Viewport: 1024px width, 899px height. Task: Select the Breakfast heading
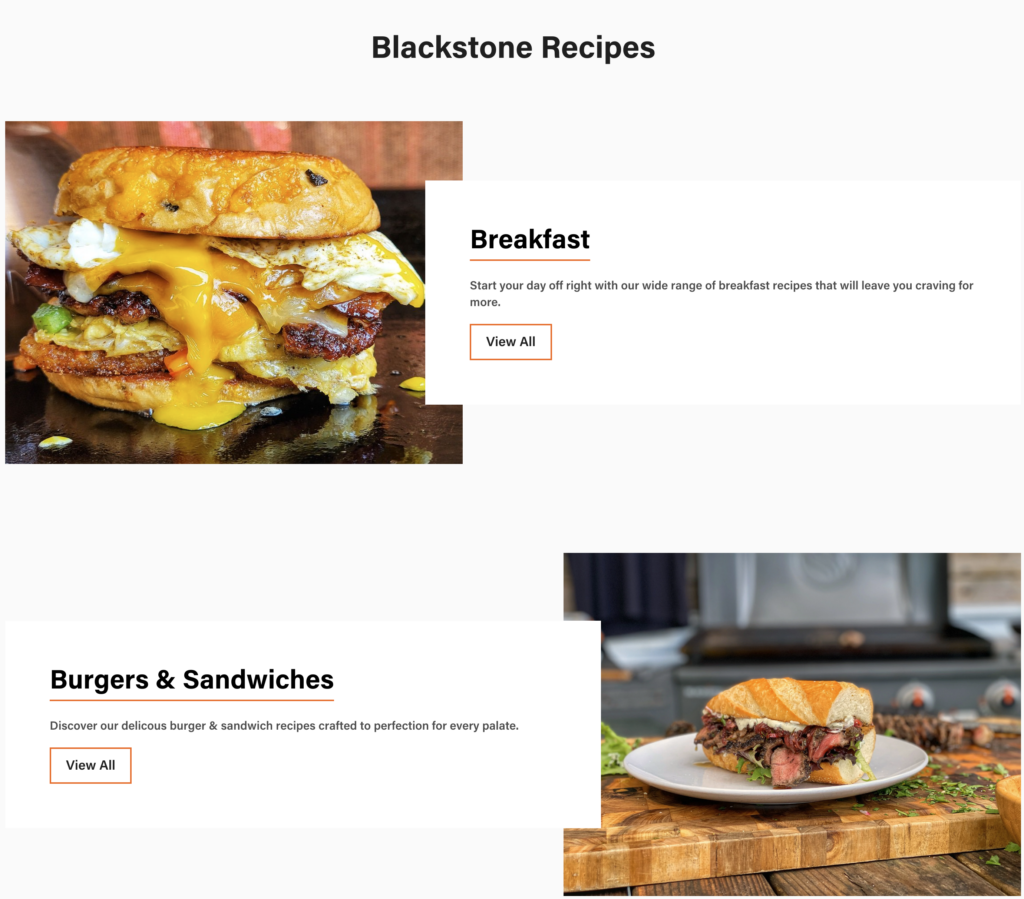pos(530,239)
